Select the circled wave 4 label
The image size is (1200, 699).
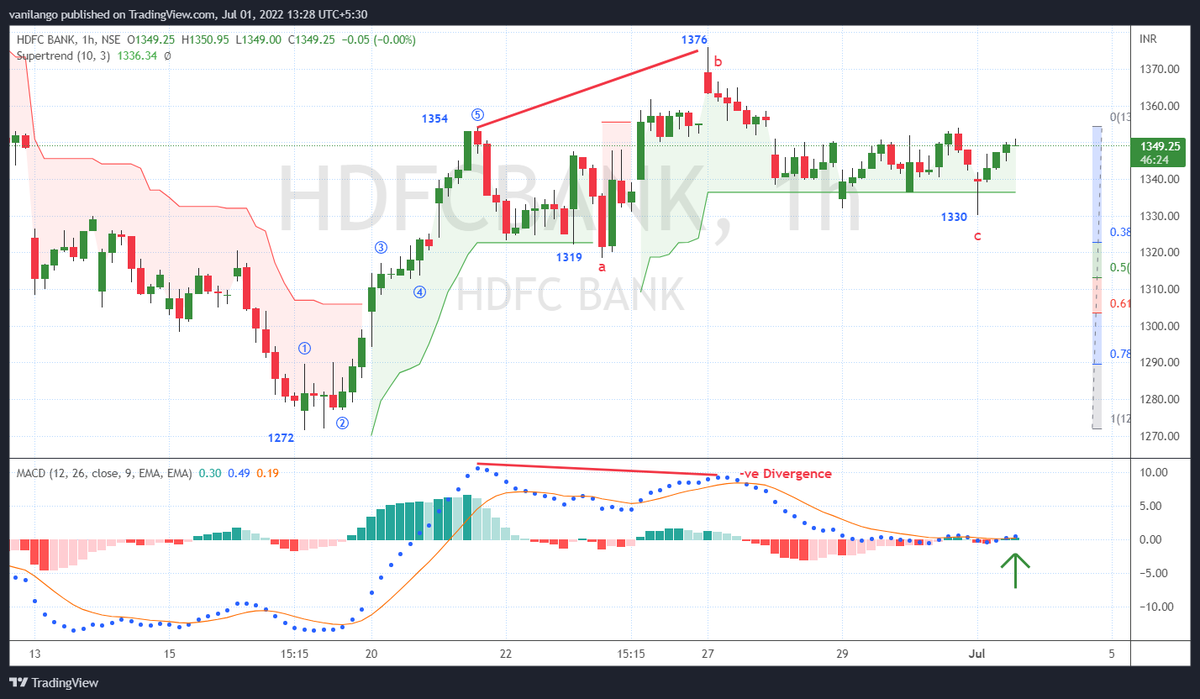point(420,292)
